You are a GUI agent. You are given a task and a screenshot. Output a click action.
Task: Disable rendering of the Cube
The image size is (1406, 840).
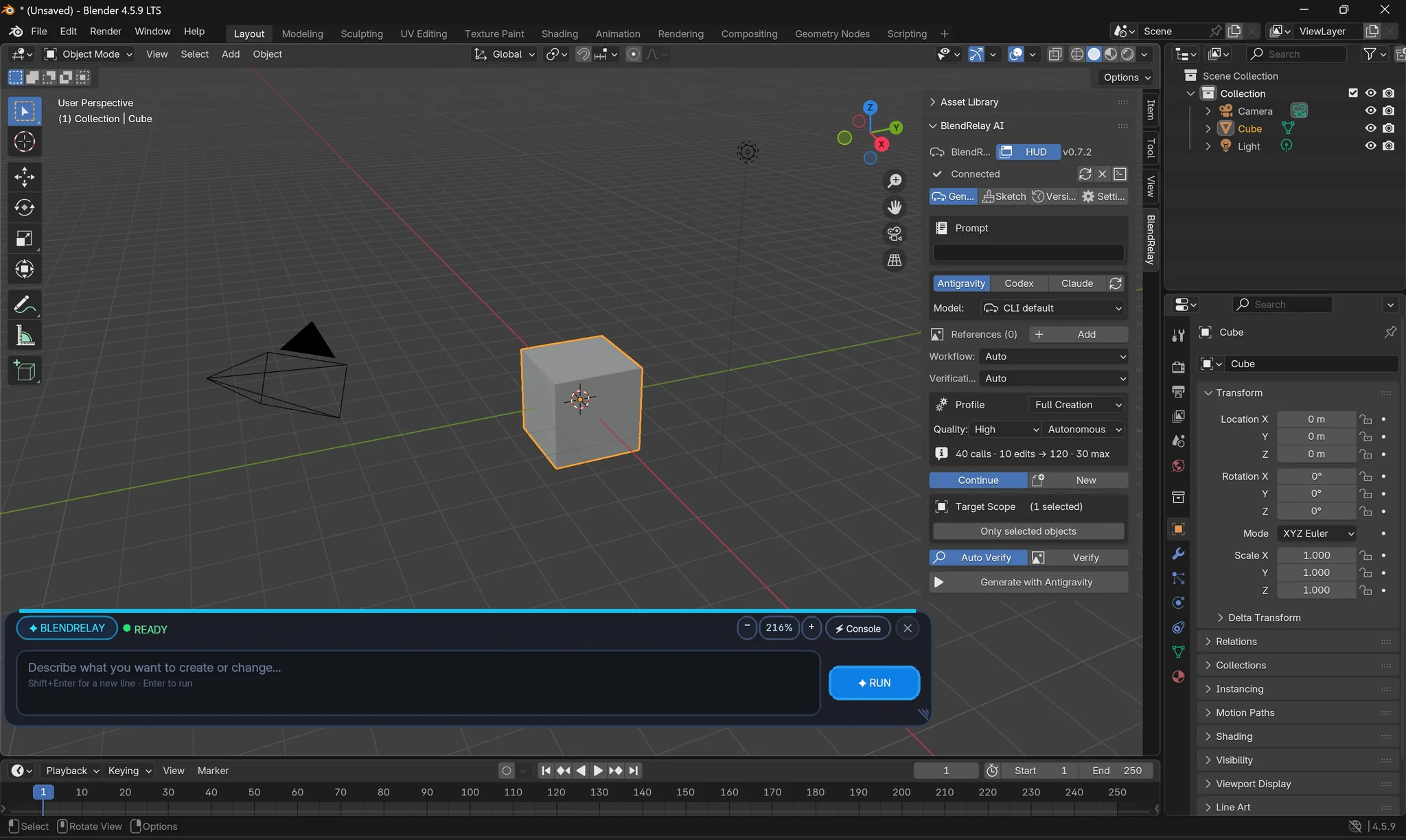[1388, 128]
